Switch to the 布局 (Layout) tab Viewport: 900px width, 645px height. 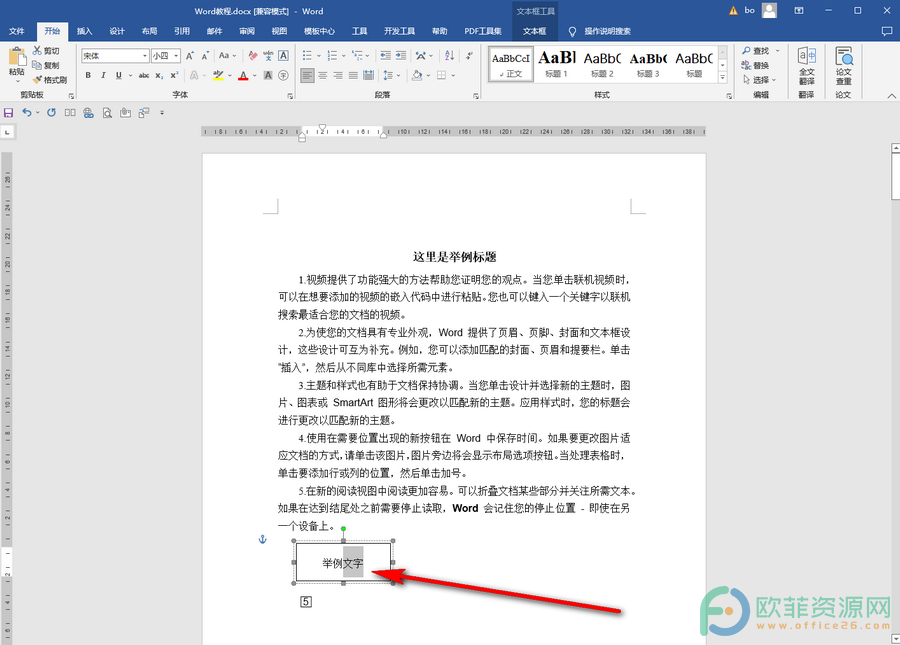pyautogui.click(x=149, y=31)
